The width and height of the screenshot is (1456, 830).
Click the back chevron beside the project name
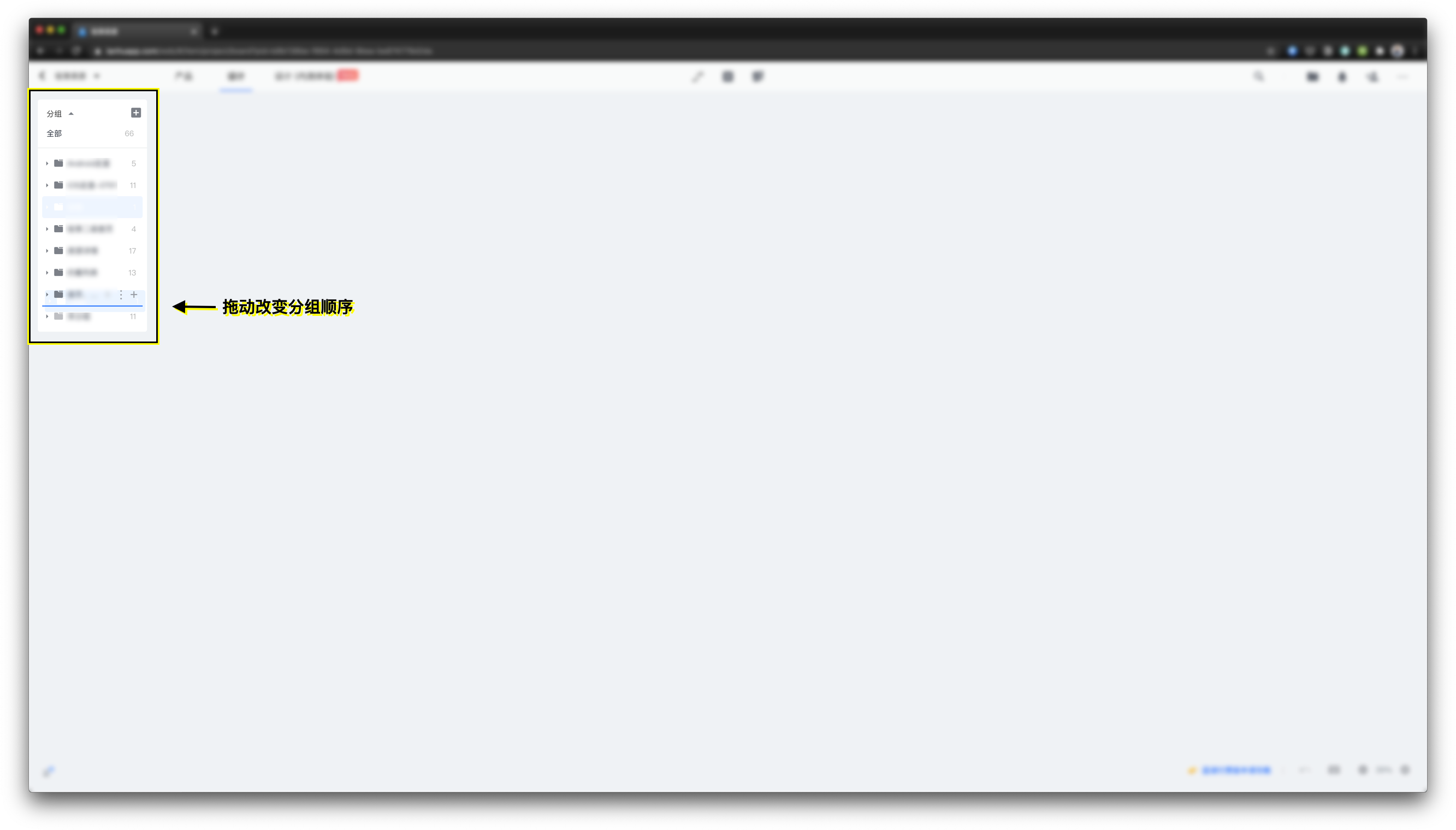coord(42,76)
